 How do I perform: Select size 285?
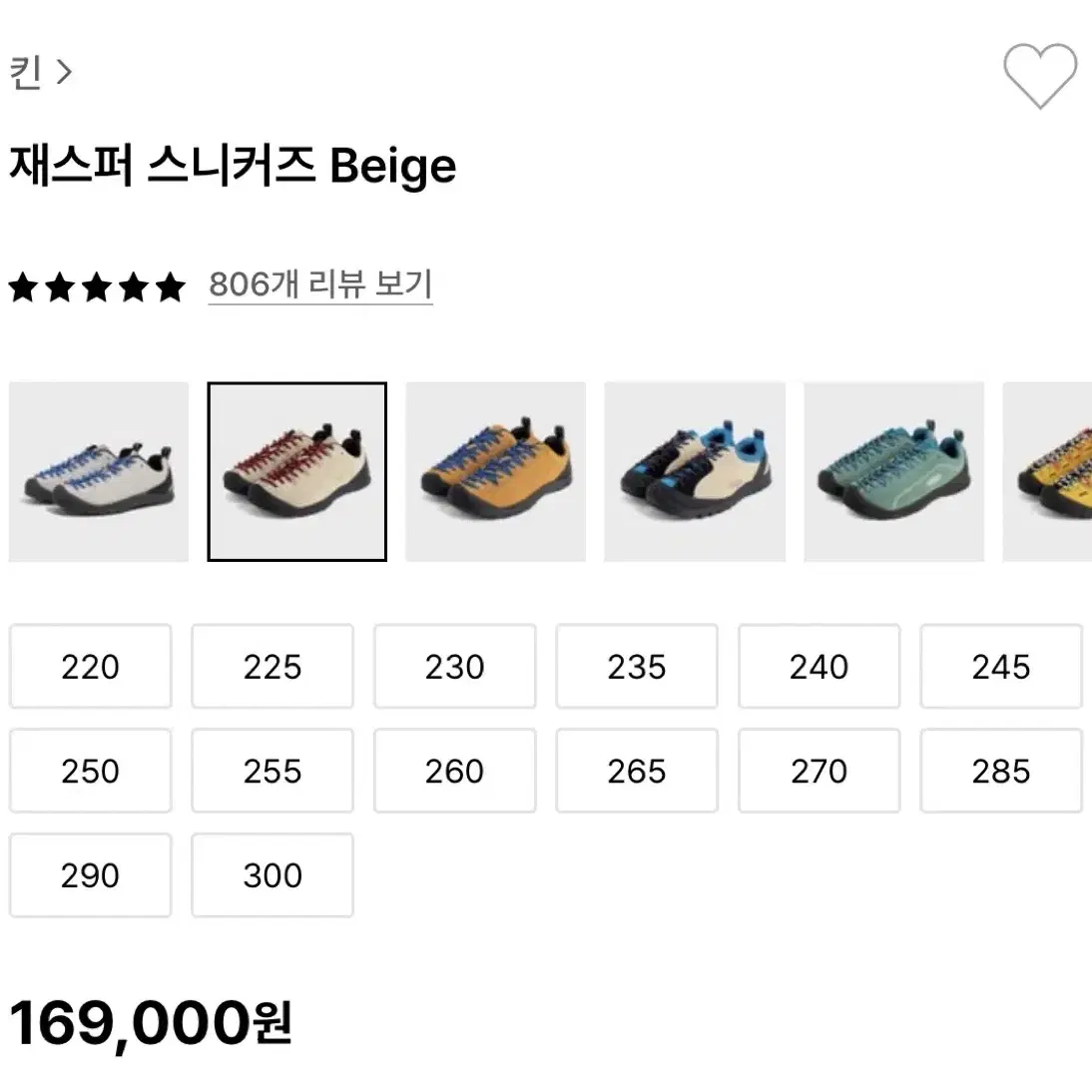[1001, 771]
